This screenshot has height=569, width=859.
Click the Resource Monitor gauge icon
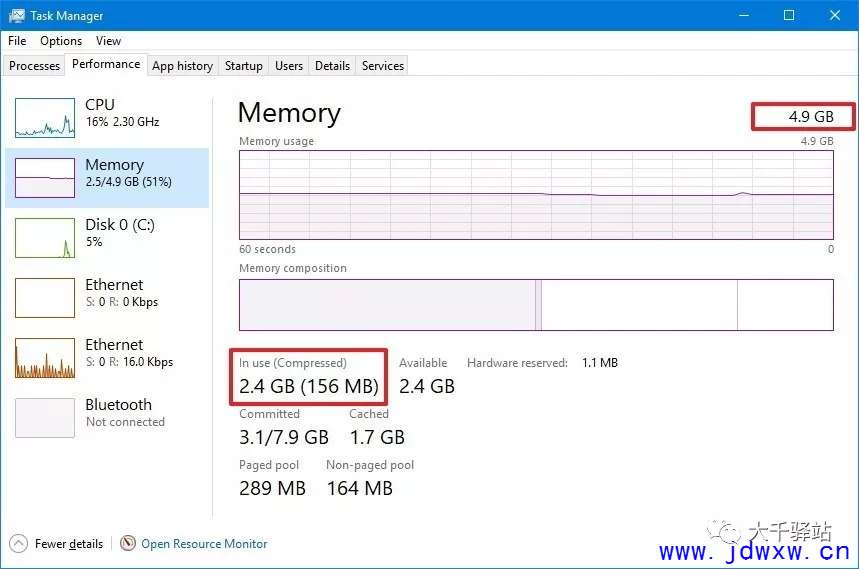[x=128, y=543]
